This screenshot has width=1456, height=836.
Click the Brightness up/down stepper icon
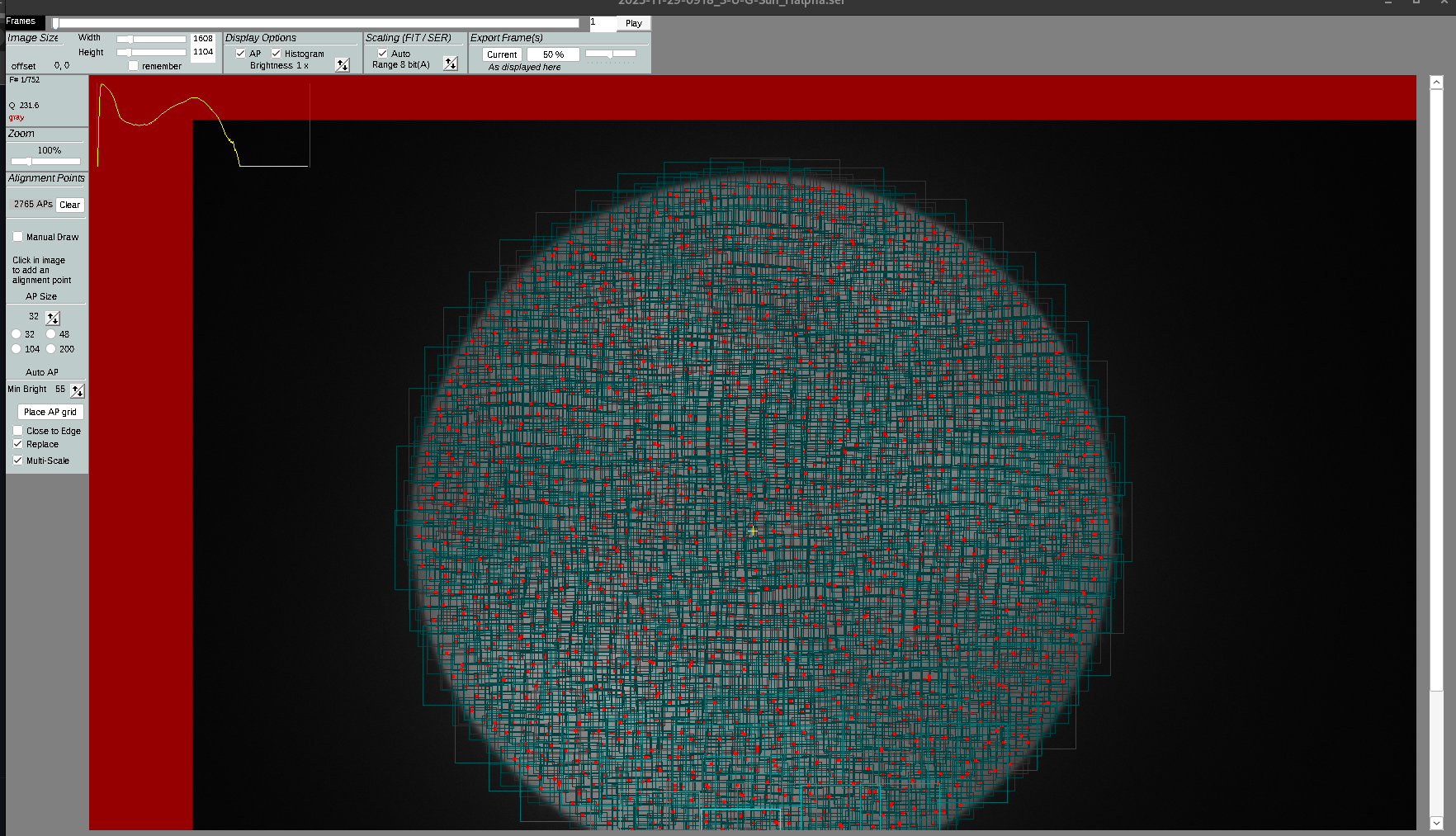343,65
